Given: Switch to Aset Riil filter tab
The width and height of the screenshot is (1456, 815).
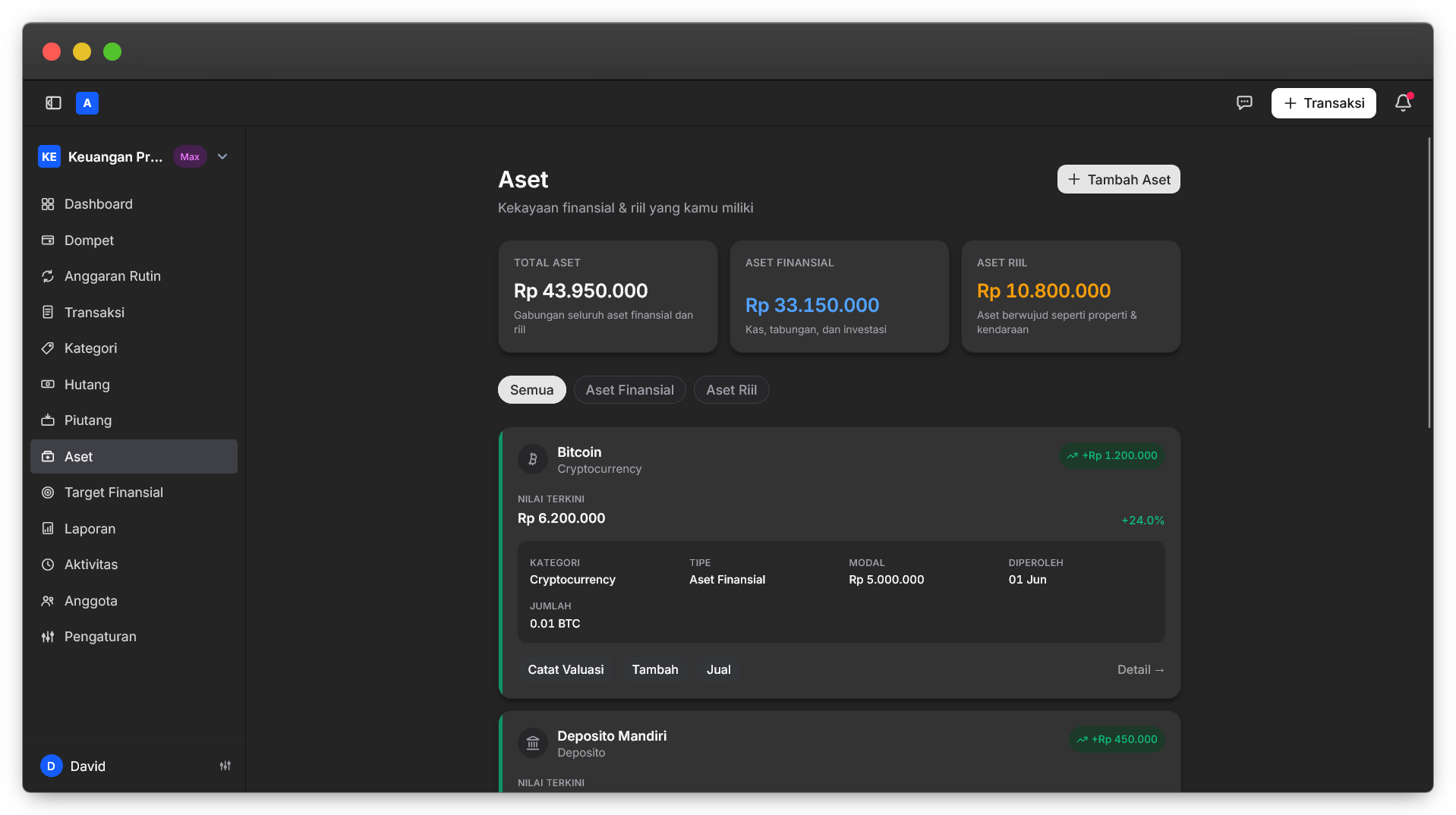Looking at the screenshot, I should (732, 390).
